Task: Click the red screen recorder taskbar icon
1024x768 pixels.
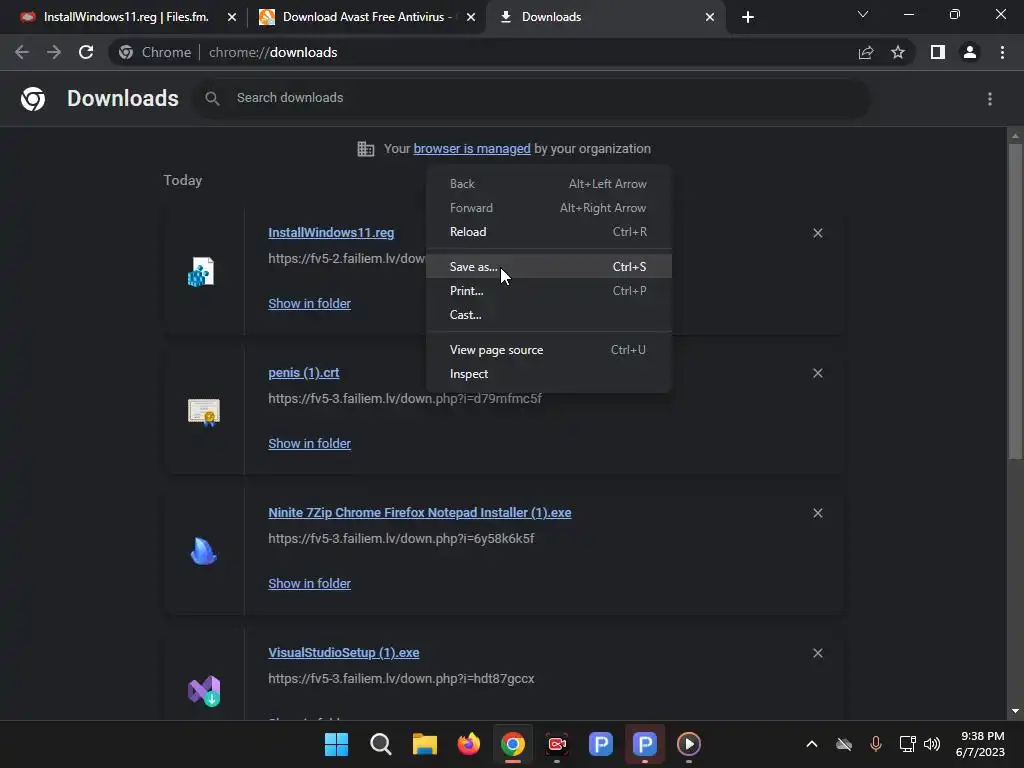Action: (x=557, y=744)
